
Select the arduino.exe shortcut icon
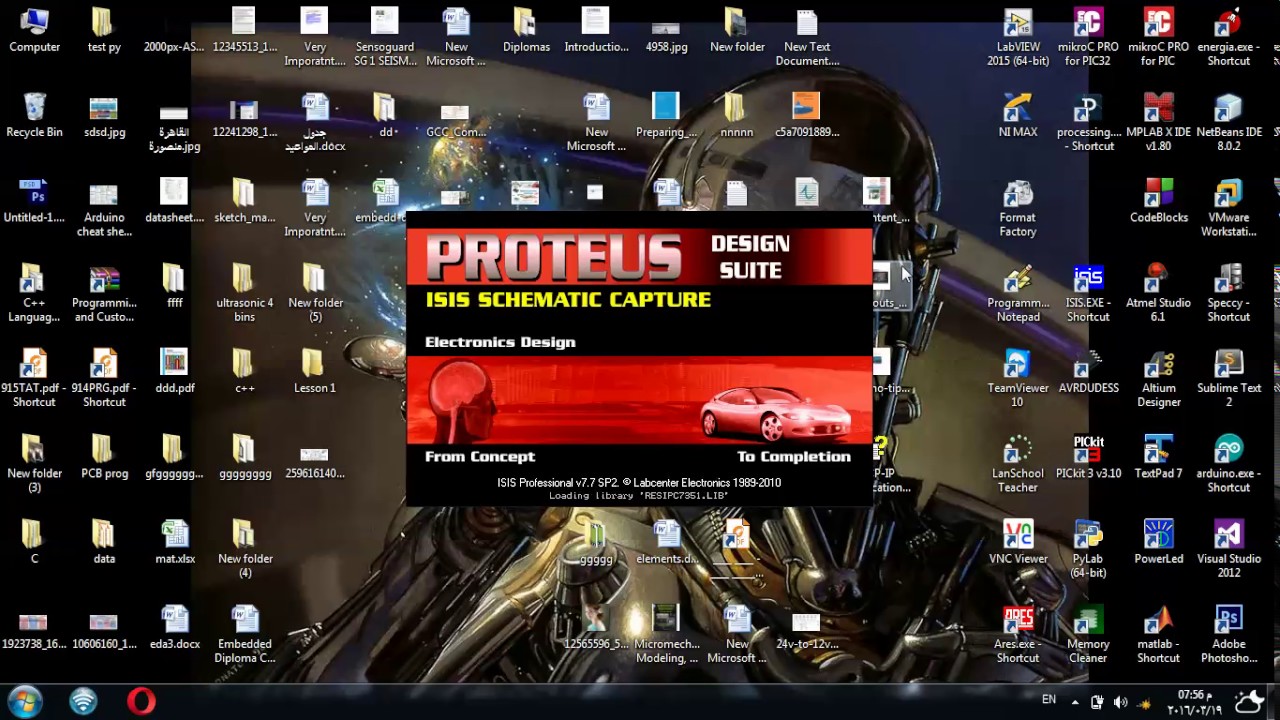(1229, 464)
